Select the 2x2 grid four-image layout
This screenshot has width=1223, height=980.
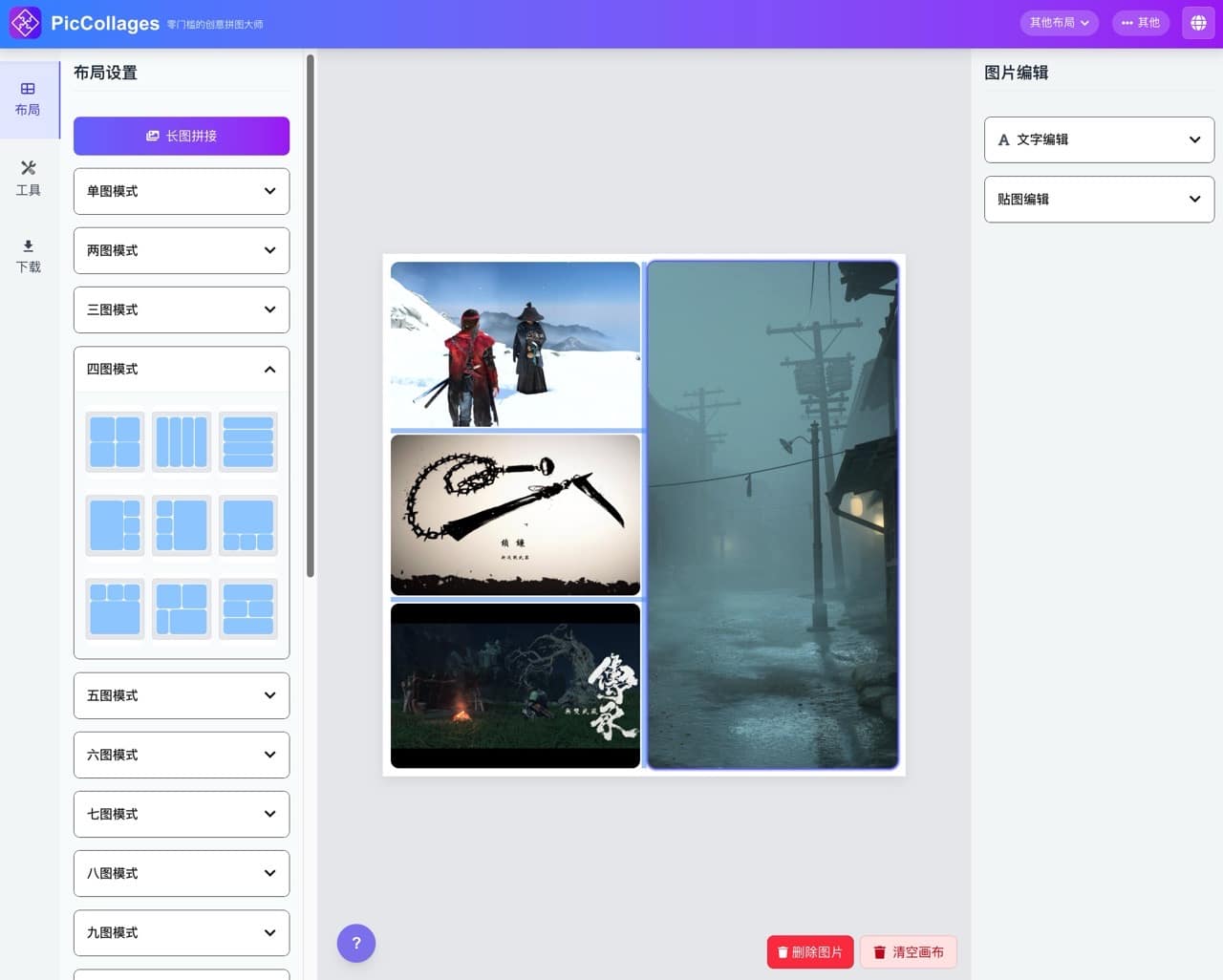114,441
